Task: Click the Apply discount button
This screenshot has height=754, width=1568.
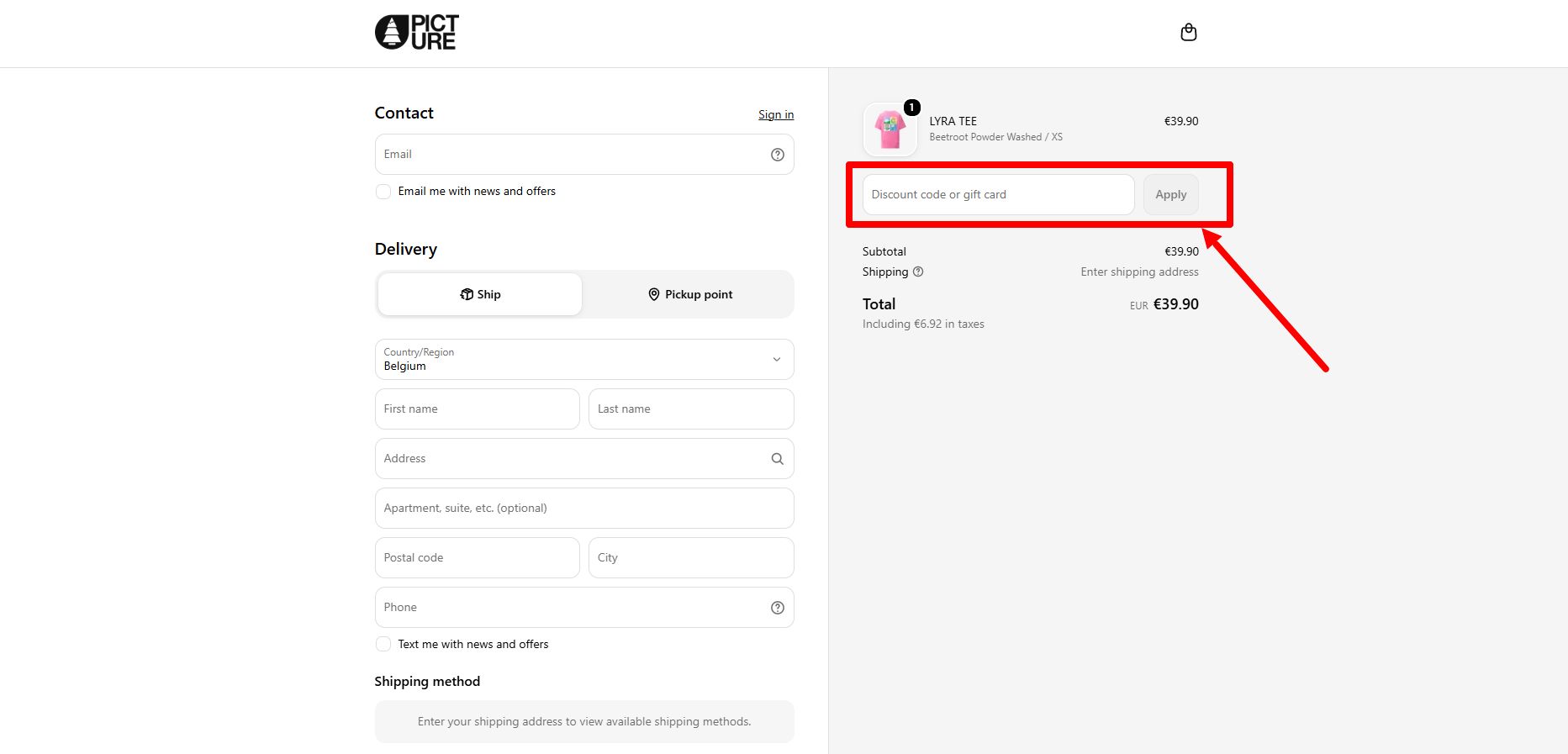Action: [1171, 194]
